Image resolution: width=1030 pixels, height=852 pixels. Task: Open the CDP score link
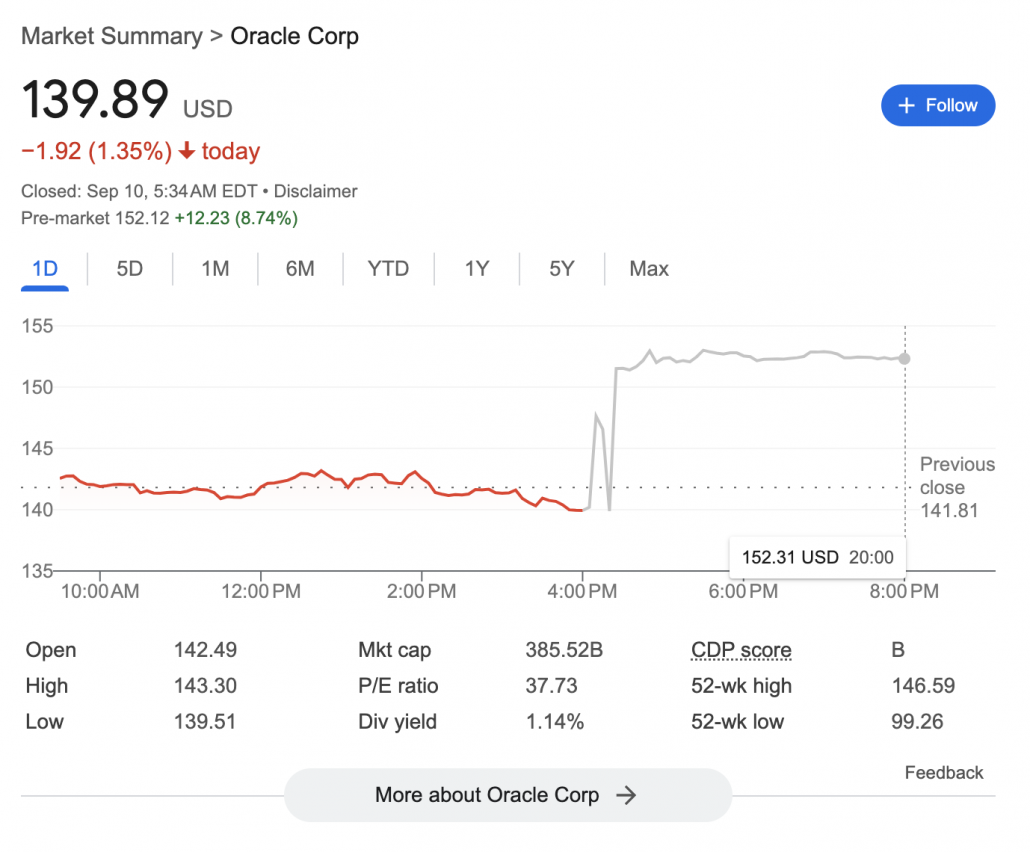click(x=740, y=650)
